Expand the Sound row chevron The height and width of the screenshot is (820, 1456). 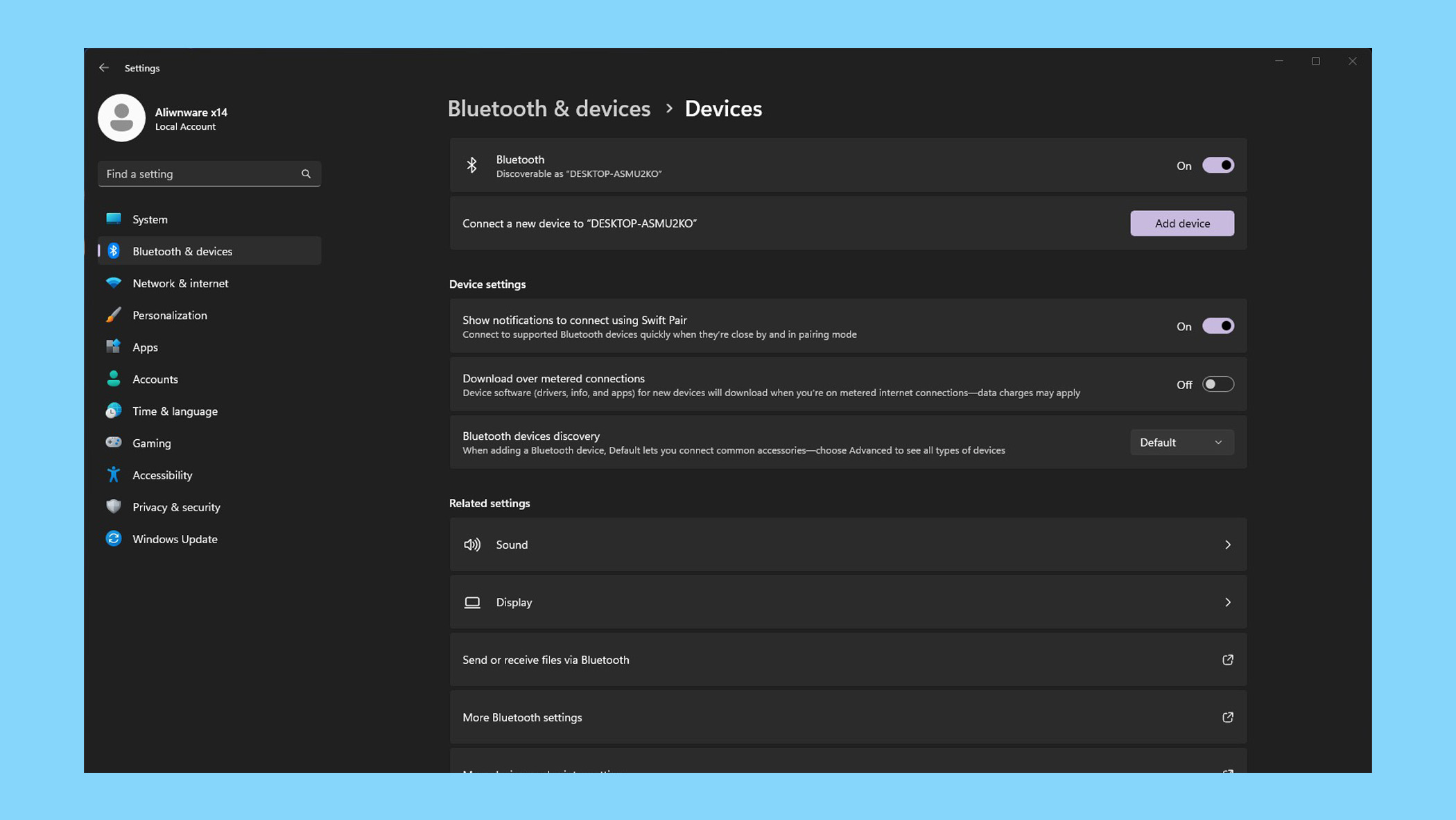(1227, 545)
